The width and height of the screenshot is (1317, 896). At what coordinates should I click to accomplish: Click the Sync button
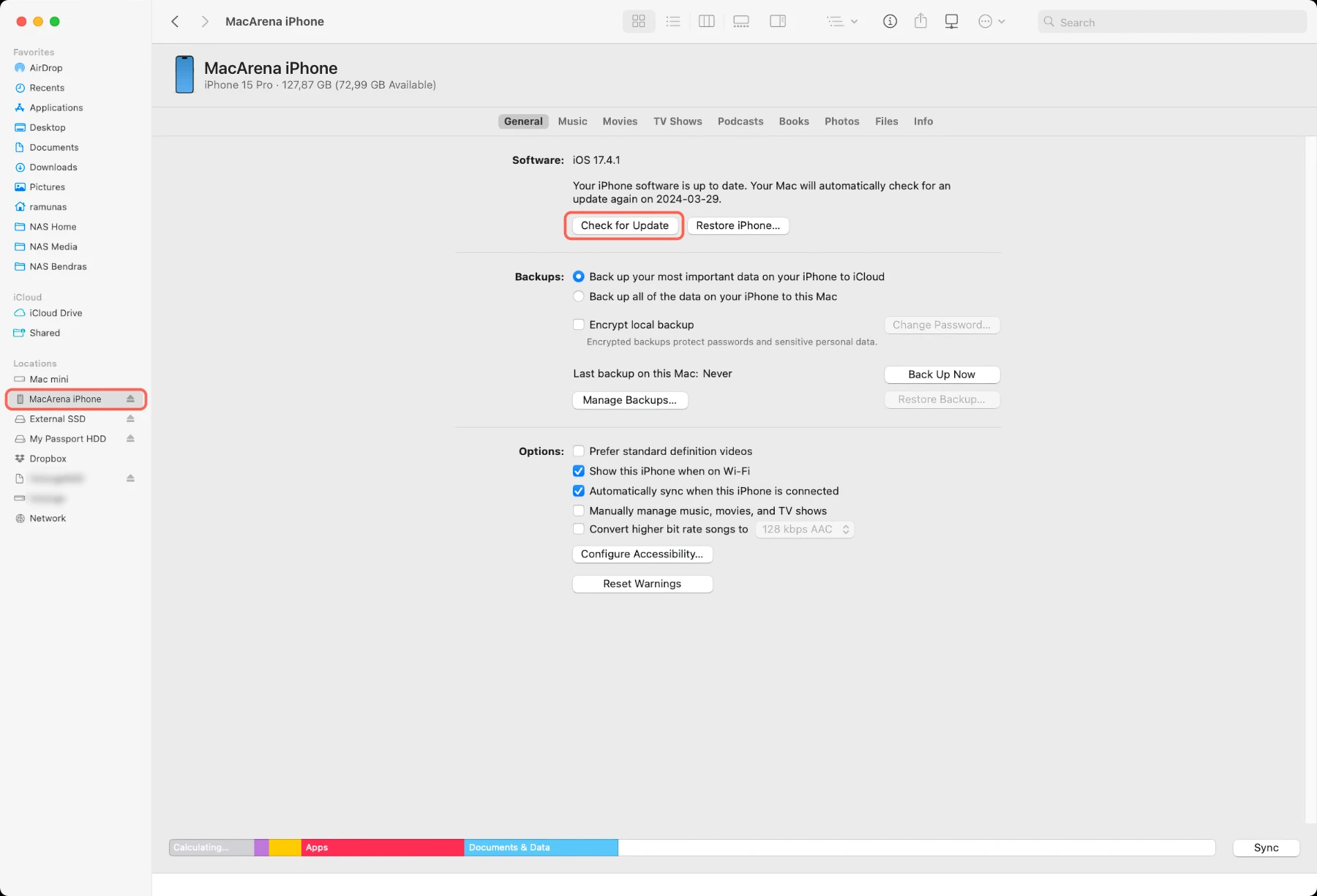click(1266, 848)
